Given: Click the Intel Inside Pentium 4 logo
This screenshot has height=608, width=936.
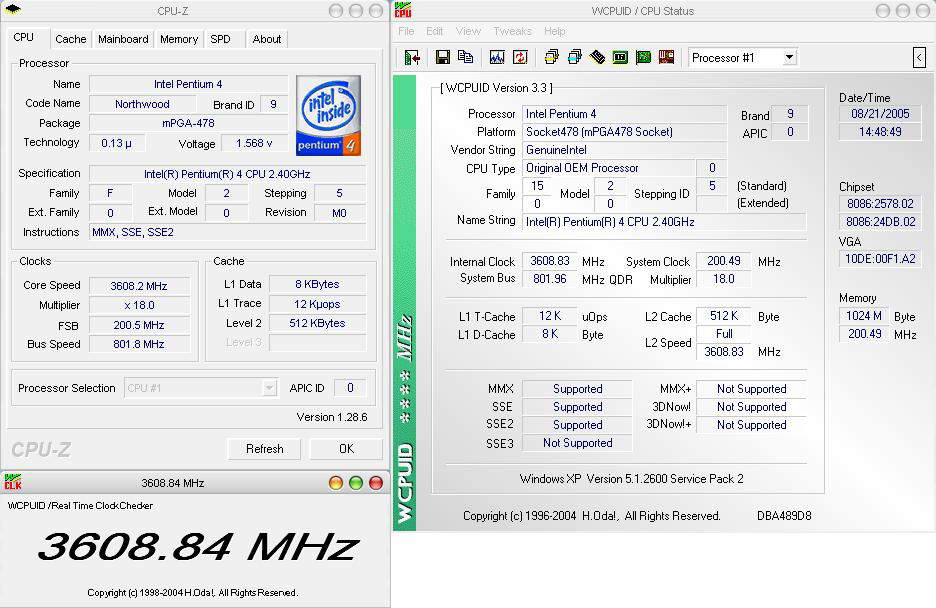Looking at the screenshot, I should pos(328,115).
